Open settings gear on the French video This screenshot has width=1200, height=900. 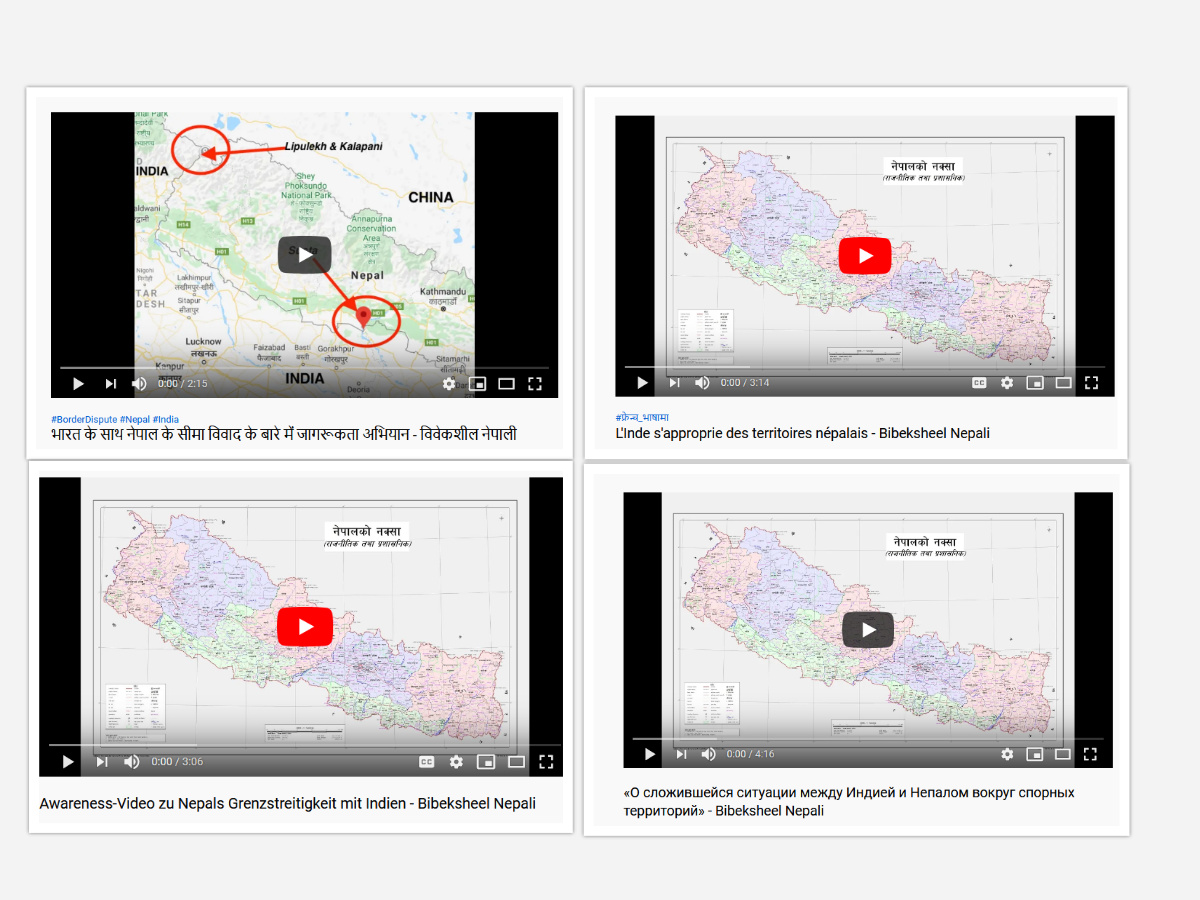click(1007, 383)
